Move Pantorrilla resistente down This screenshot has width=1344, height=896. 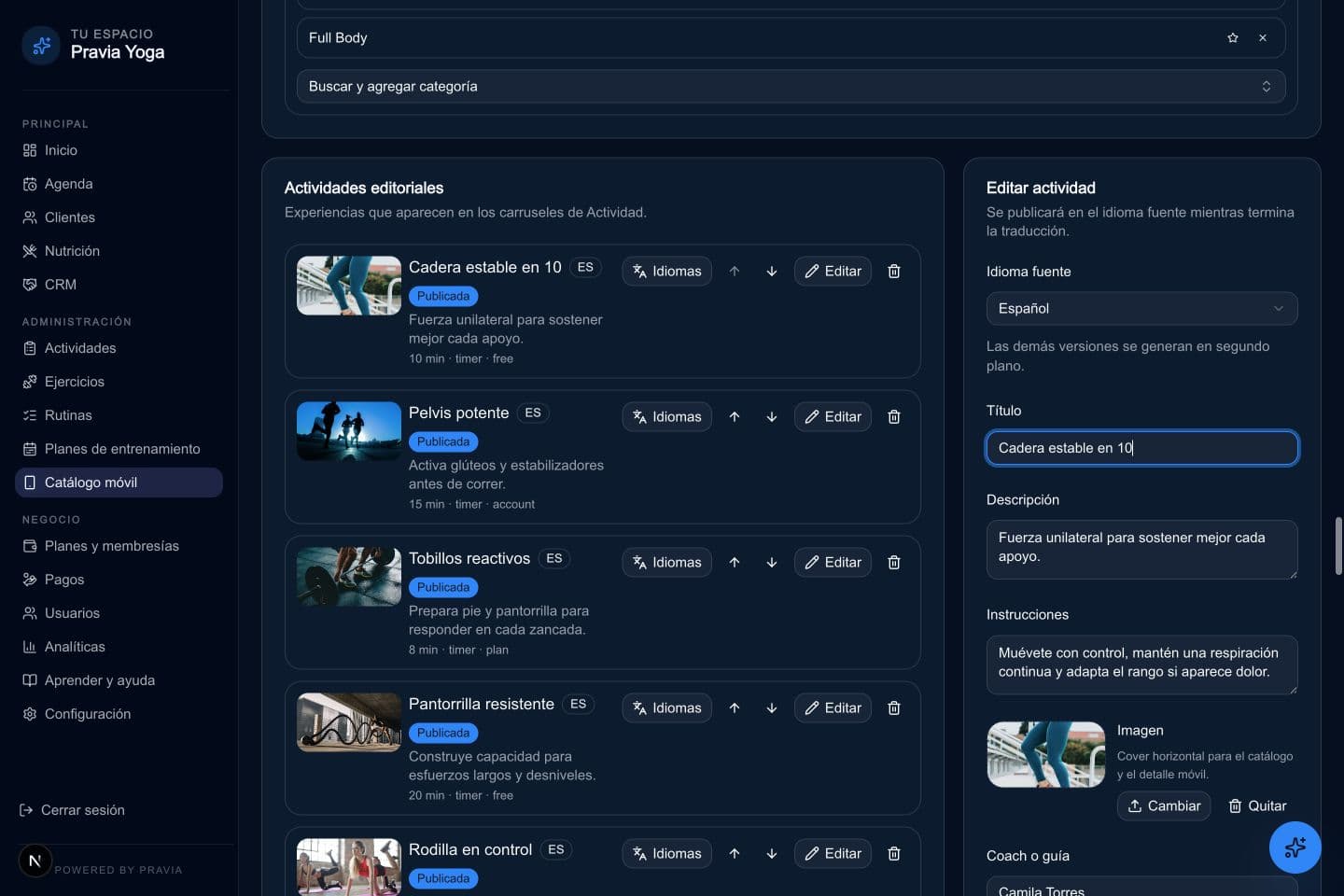pyautogui.click(x=772, y=707)
